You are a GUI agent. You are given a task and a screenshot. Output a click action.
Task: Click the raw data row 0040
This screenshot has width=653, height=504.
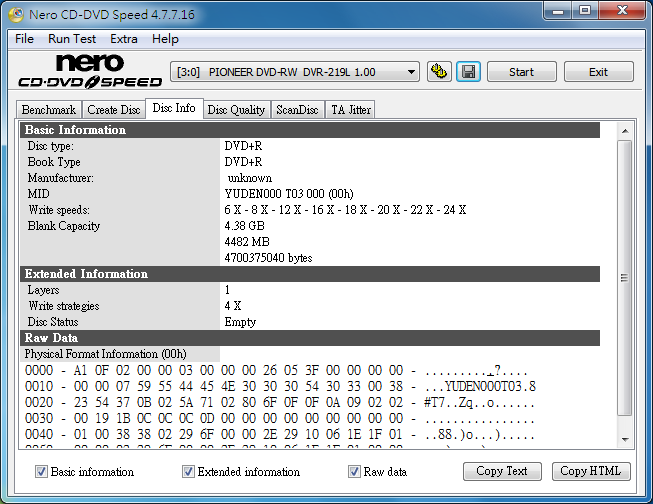[x=280, y=434]
